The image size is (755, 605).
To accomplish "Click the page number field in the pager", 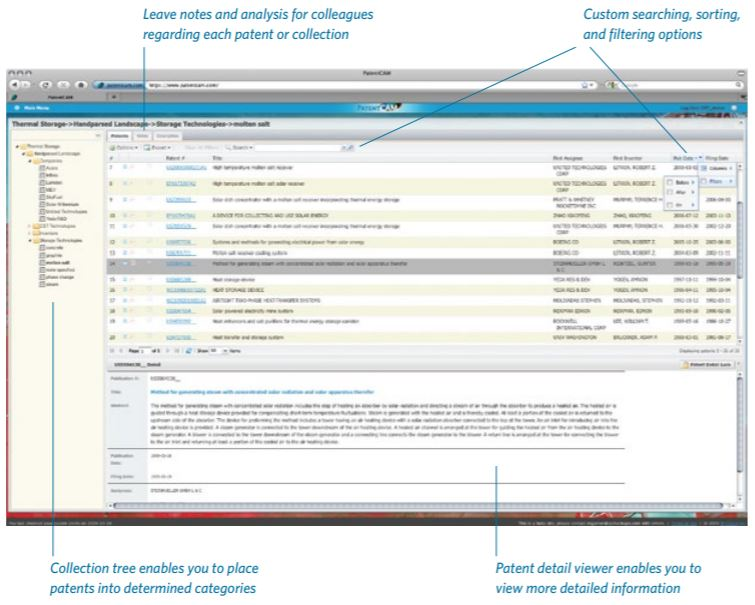I will point(144,351).
